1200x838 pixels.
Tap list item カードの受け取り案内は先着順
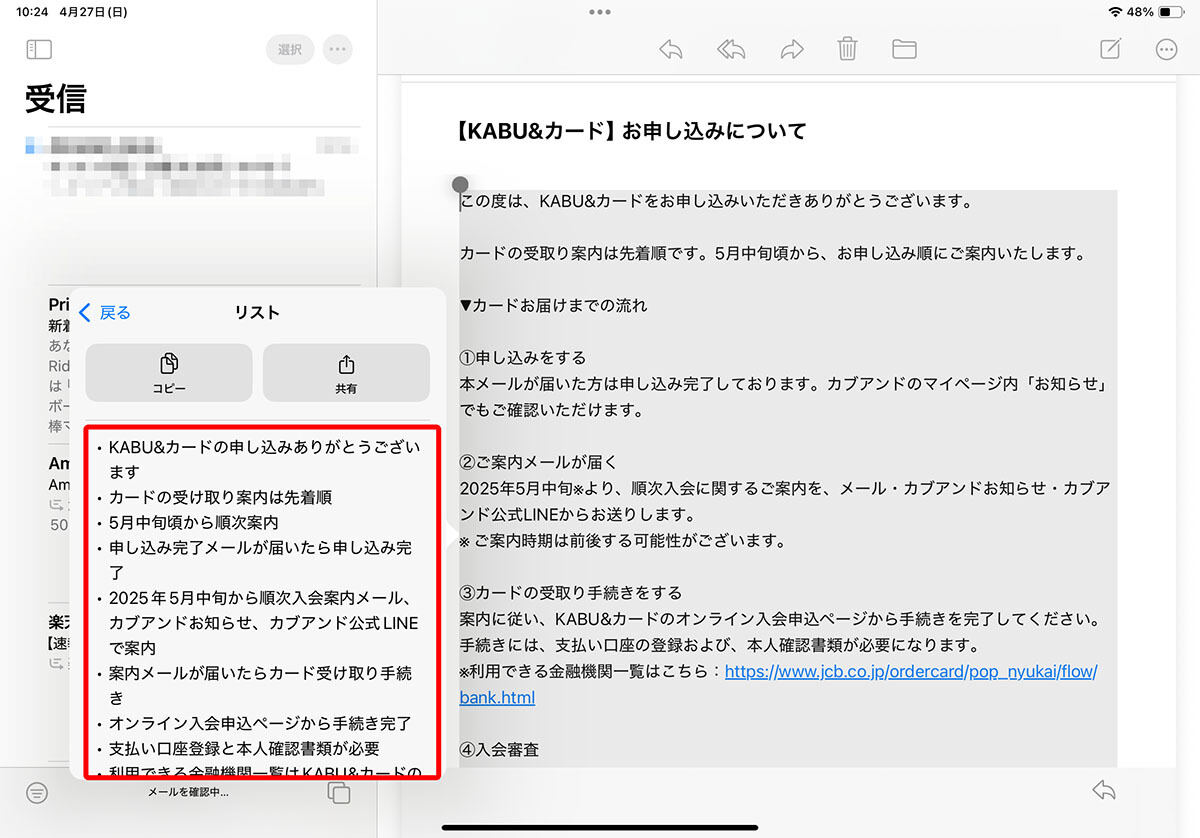[x=220, y=497]
